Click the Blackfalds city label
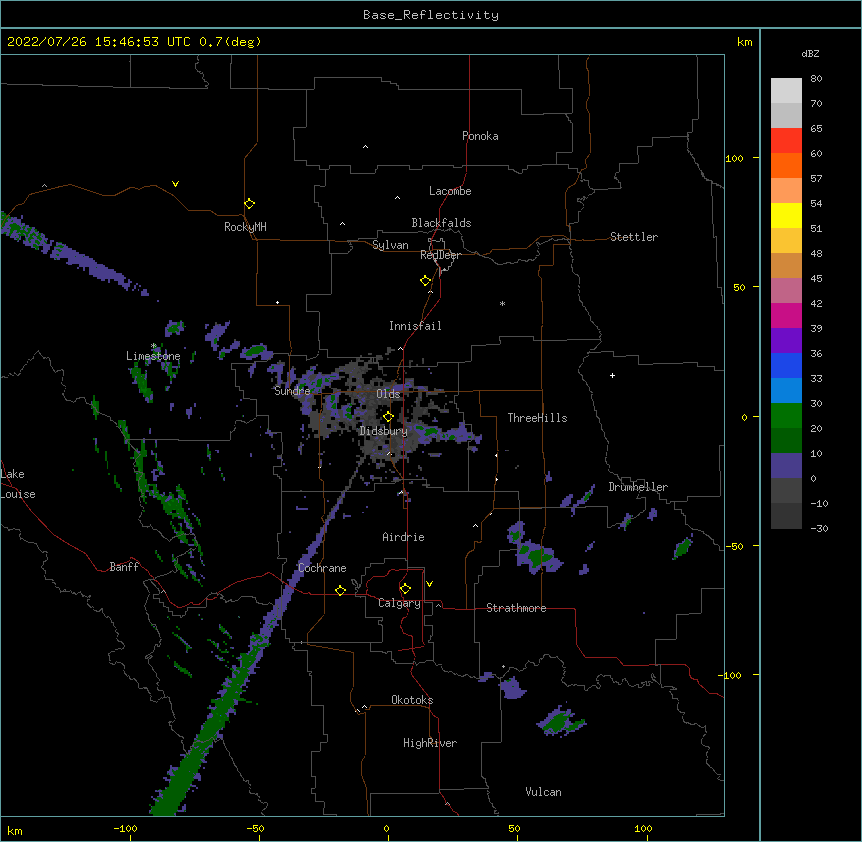The image size is (862, 842). tap(441, 223)
